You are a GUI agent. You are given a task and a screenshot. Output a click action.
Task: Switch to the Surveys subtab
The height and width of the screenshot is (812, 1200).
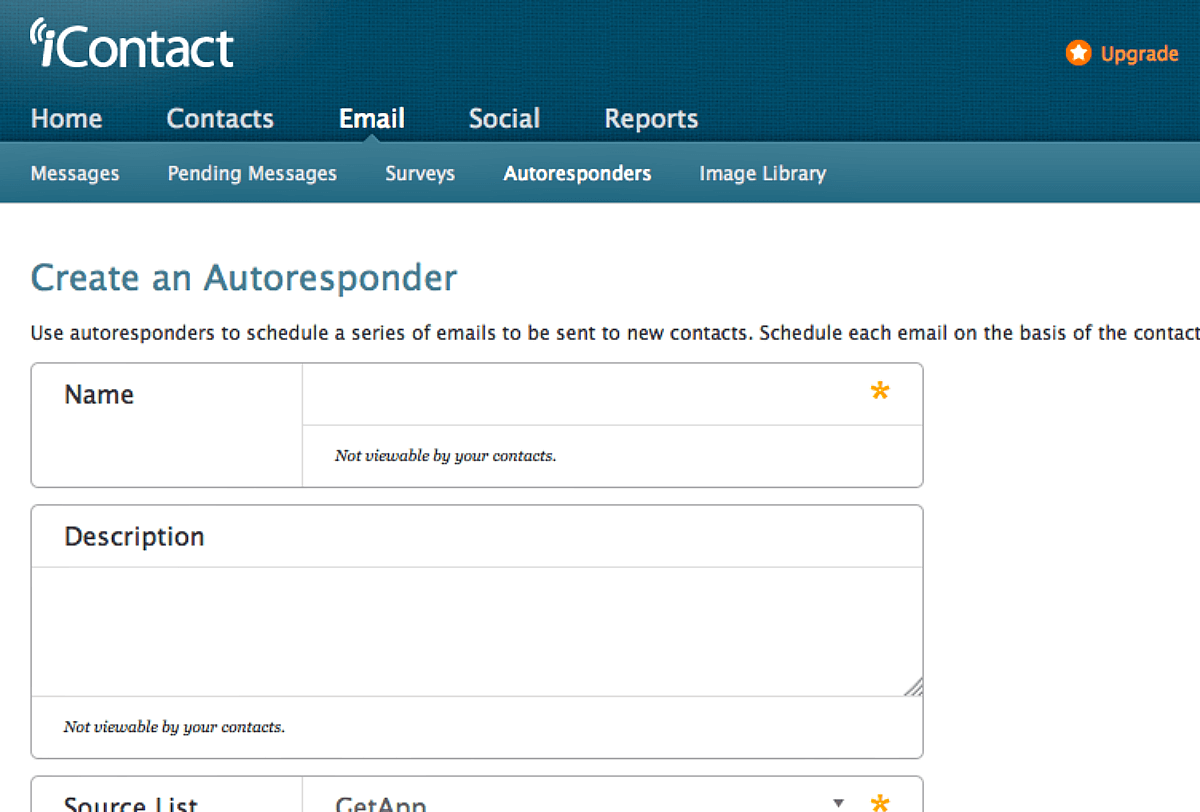(419, 172)
